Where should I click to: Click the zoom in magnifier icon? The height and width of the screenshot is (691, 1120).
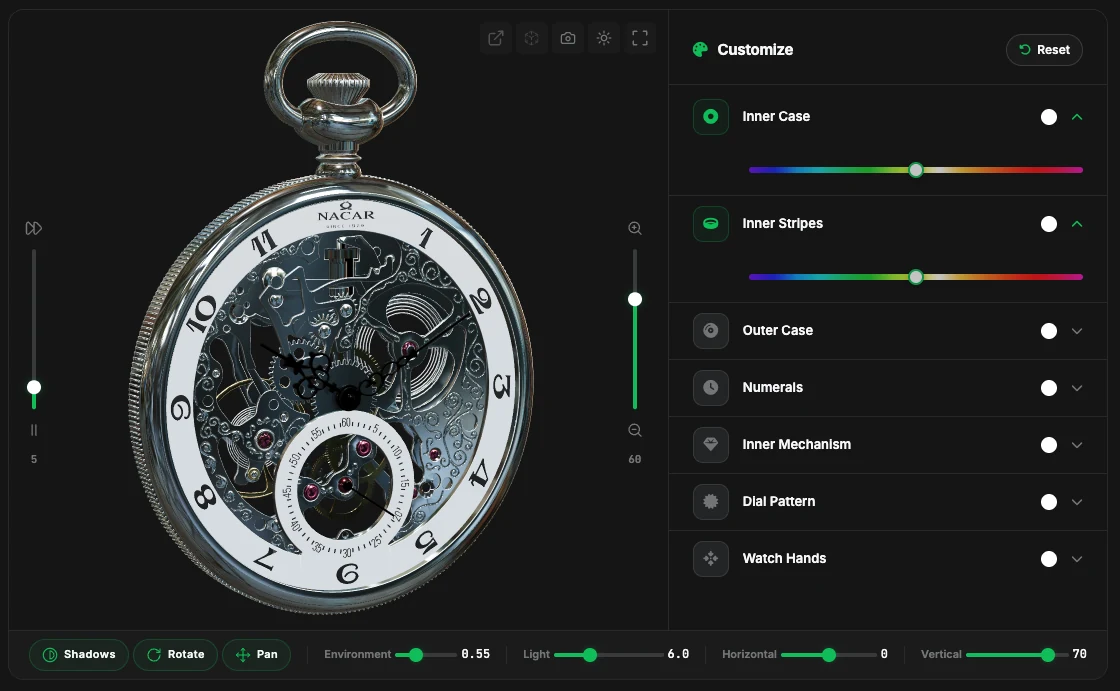(634, 228)
